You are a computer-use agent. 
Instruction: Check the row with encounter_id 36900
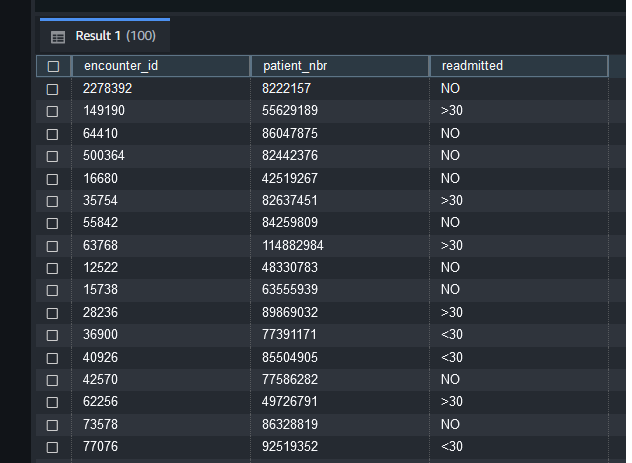pos(52,335)
